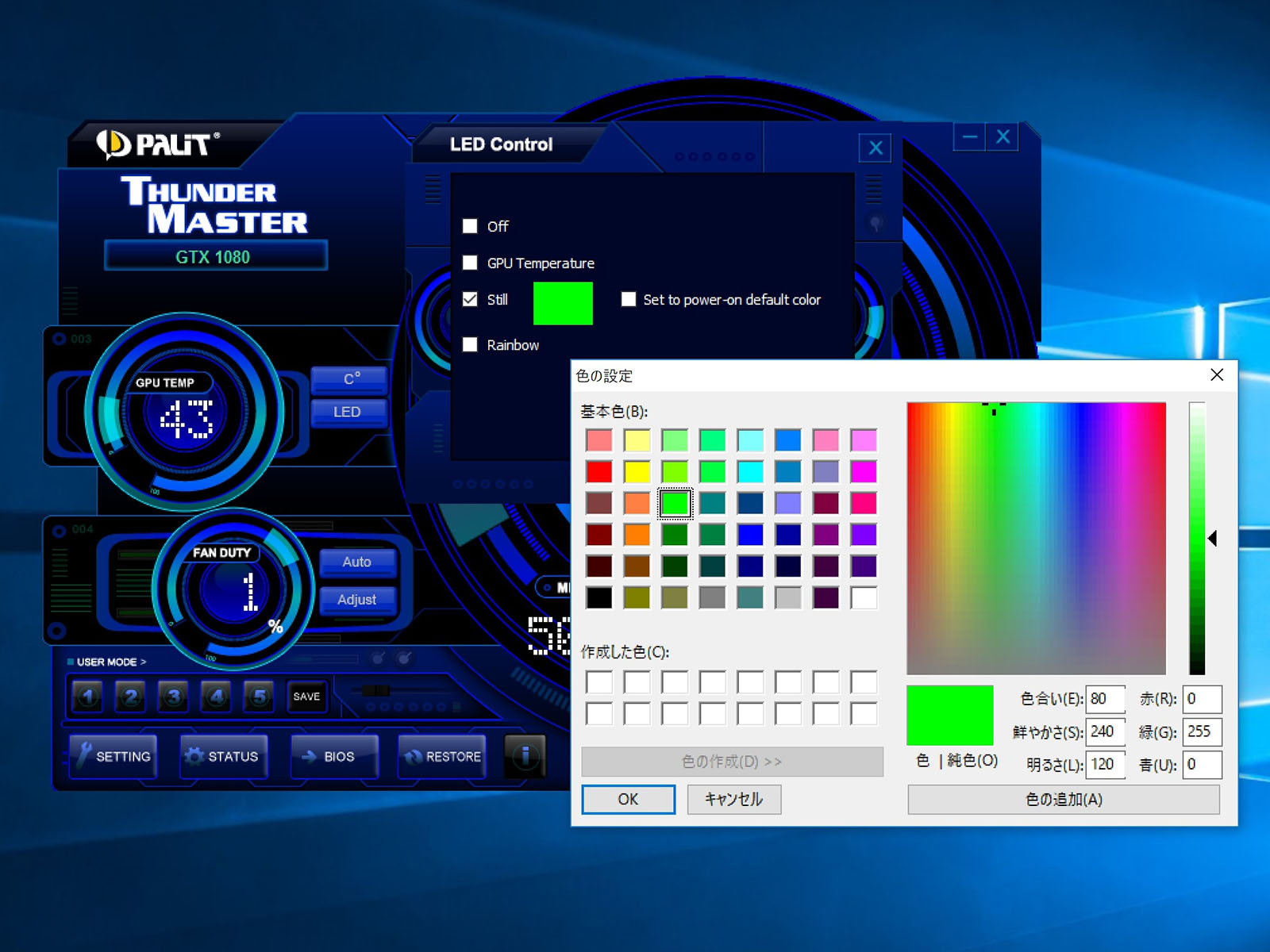Click the GPU TEMP gauge label

(x=165, y=382)
